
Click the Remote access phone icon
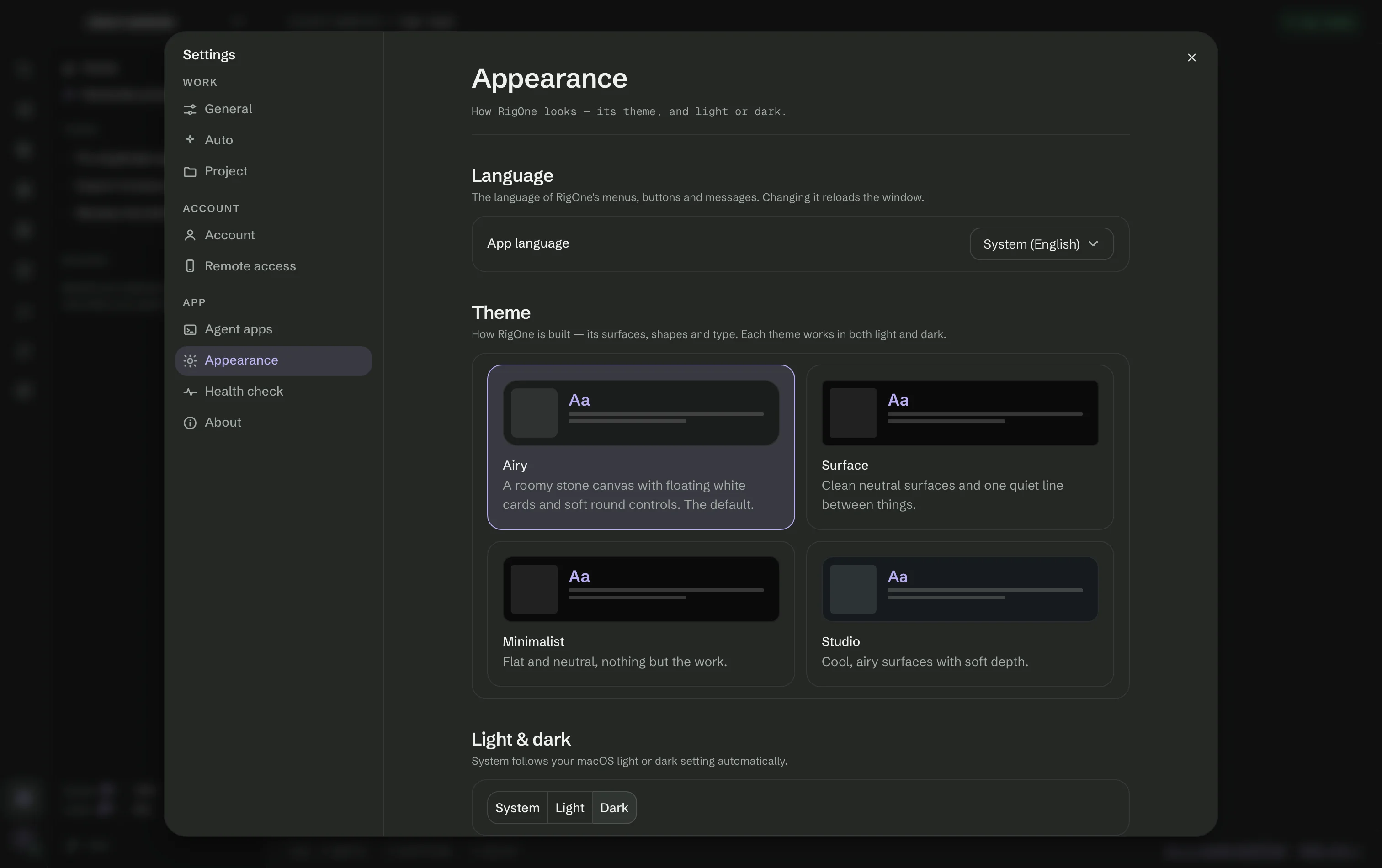(x=190, y=266)
